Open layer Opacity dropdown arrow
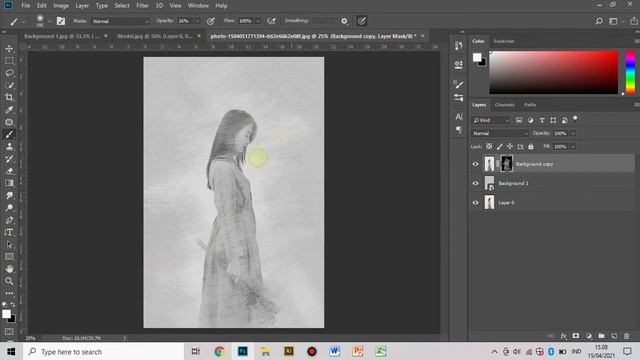 pyautogui.click(x=573, y=133)
